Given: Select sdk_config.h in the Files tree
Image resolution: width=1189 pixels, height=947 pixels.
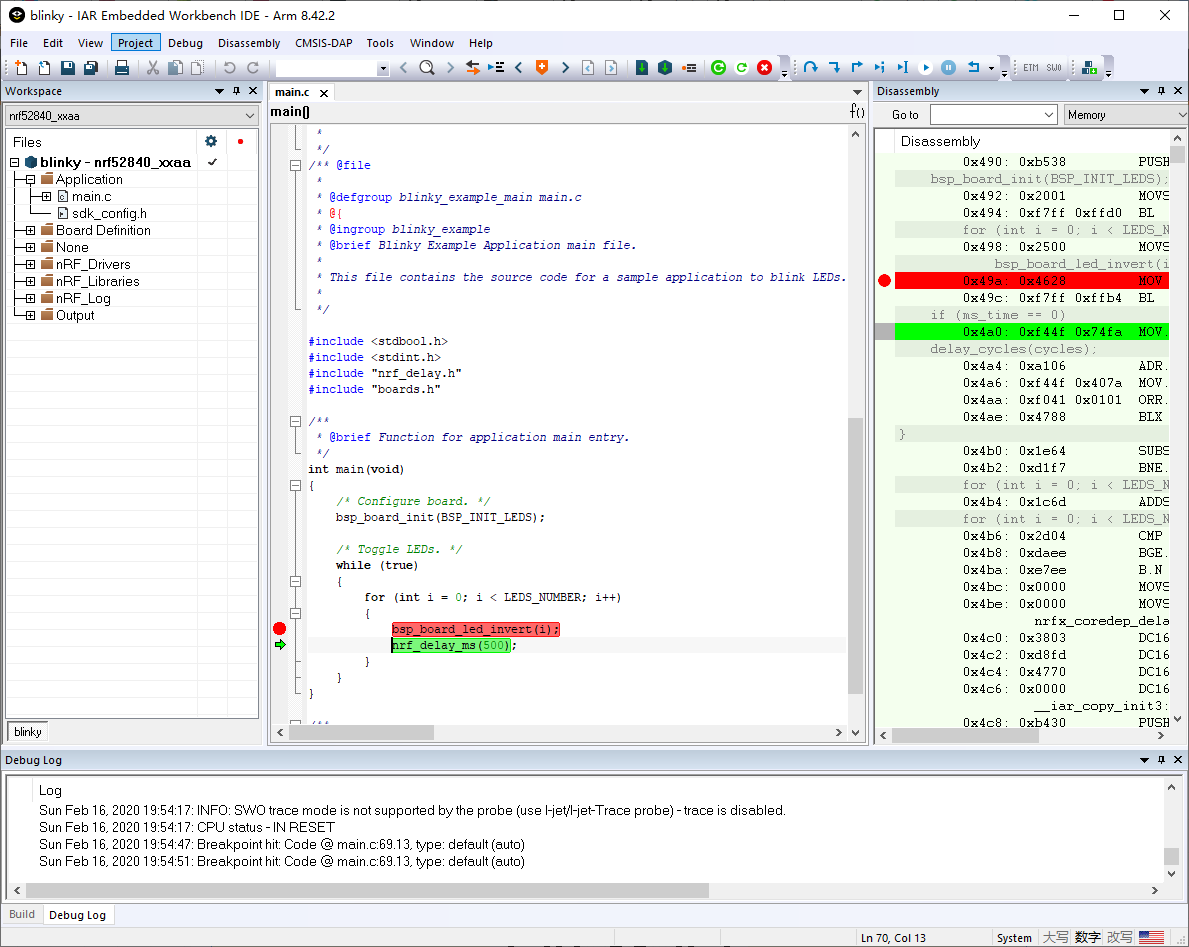Looking at the screenshot, I should (x=109, y=214).
